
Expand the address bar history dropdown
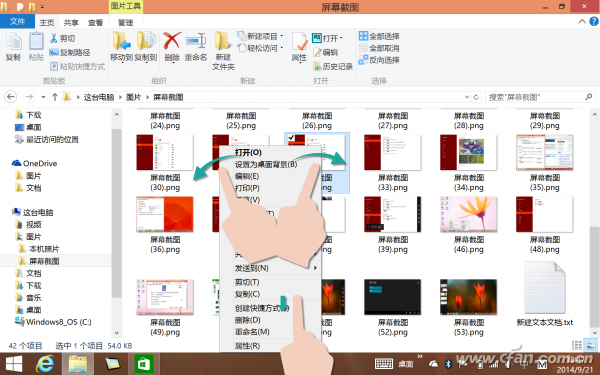[466, 97]
